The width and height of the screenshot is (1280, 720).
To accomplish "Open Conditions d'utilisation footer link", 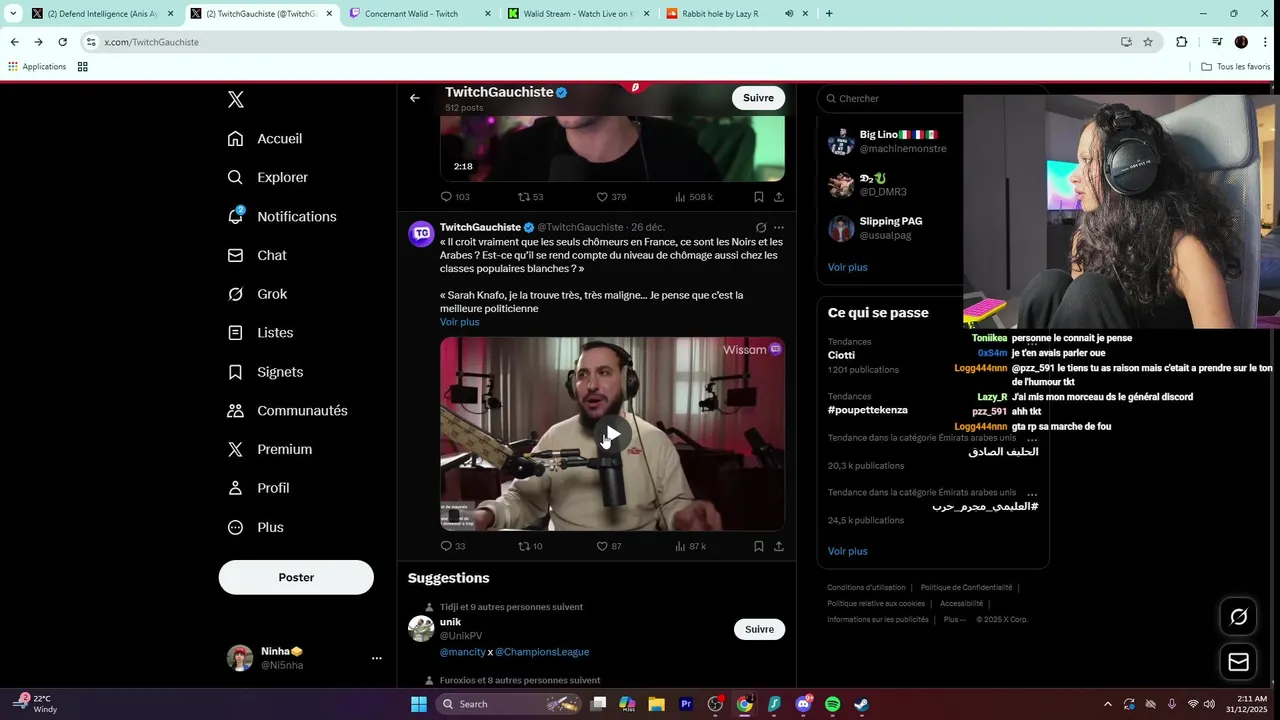I will [x=866, y=588].
